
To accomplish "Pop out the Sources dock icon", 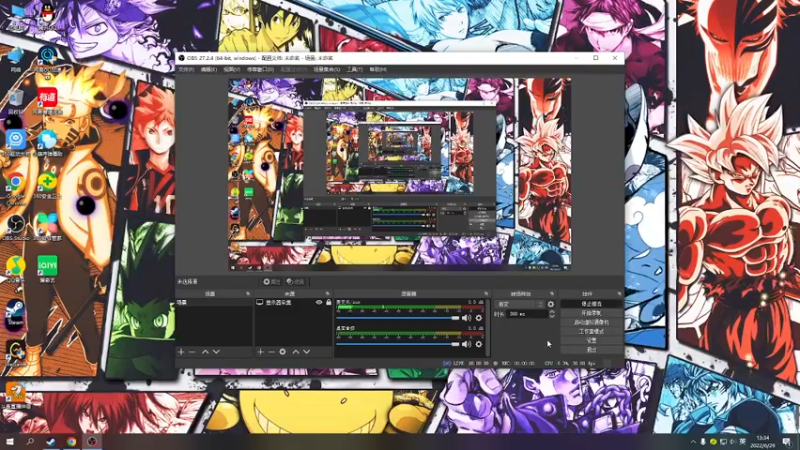I will click(328, 294).
